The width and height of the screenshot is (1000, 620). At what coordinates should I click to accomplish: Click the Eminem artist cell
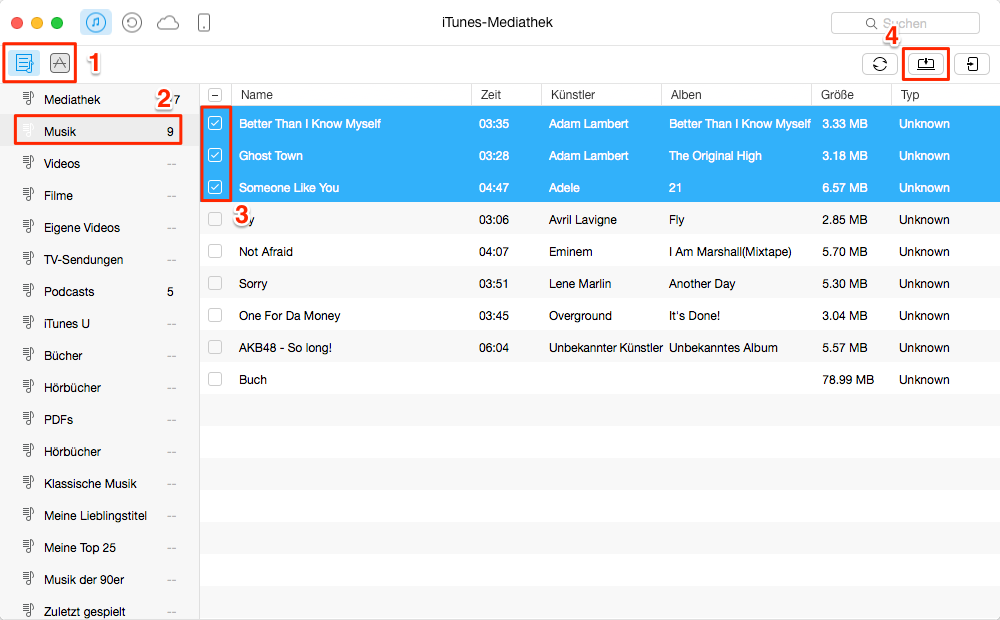click(x=570, y=251)
